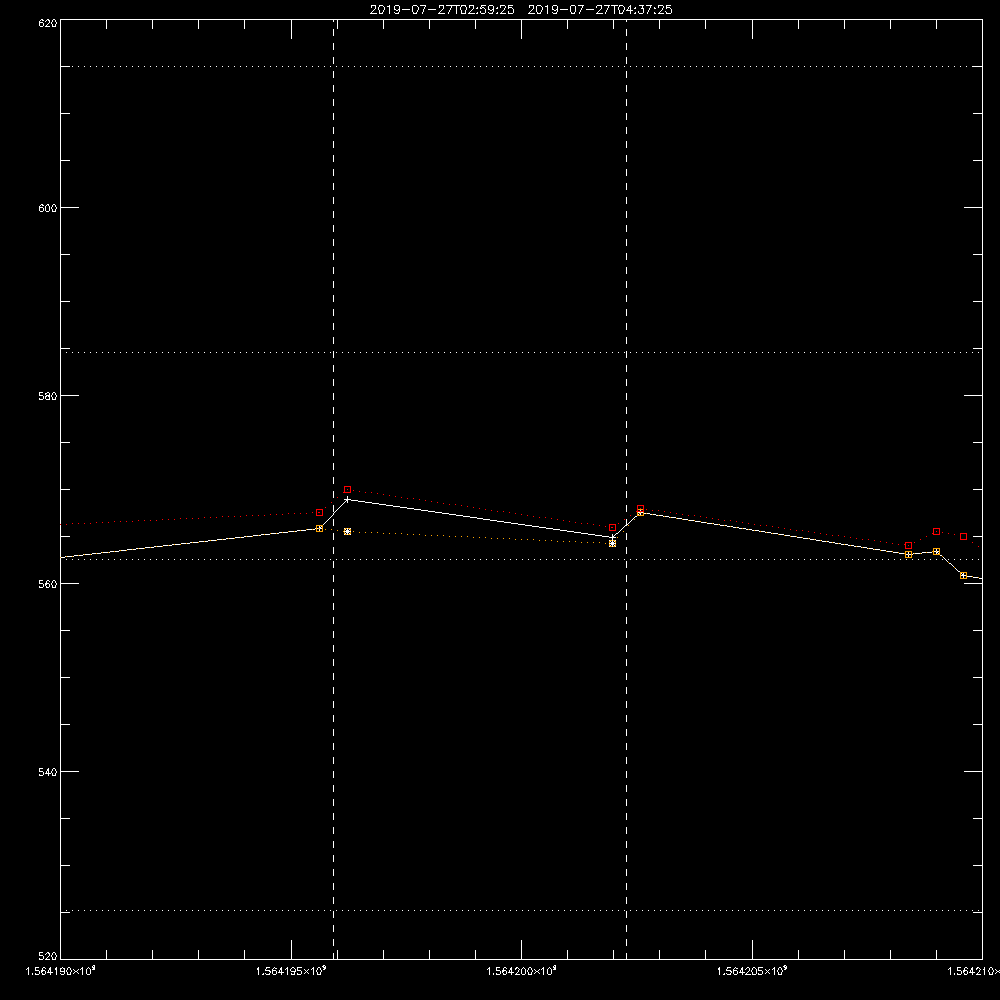Viewport: 1000px width, 1000px height.
Task: Select the 540 label on the y-axis
Action: tap(48, 772)
